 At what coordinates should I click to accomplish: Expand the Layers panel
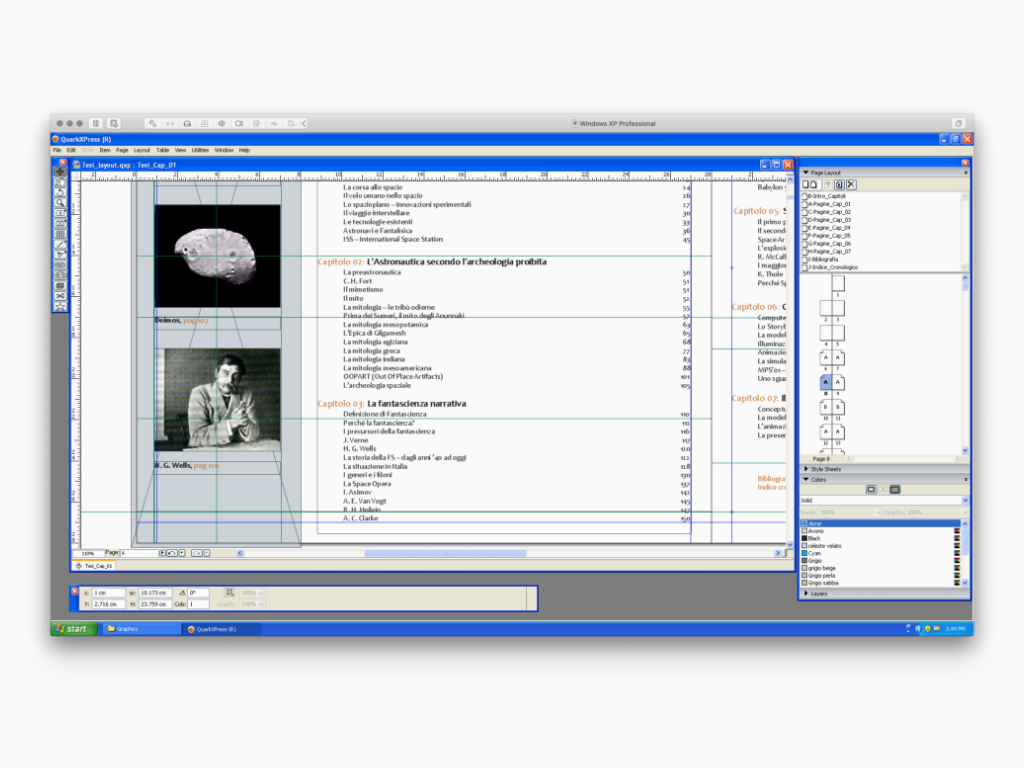point(806,594)
